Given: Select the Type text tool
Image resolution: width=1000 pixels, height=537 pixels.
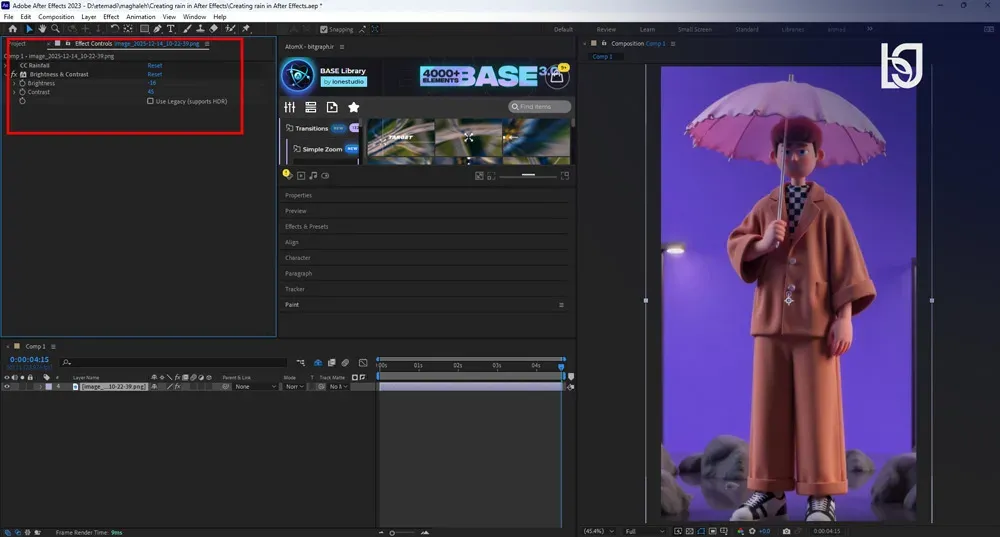Looking at the screenshot, I should point(171,29).
